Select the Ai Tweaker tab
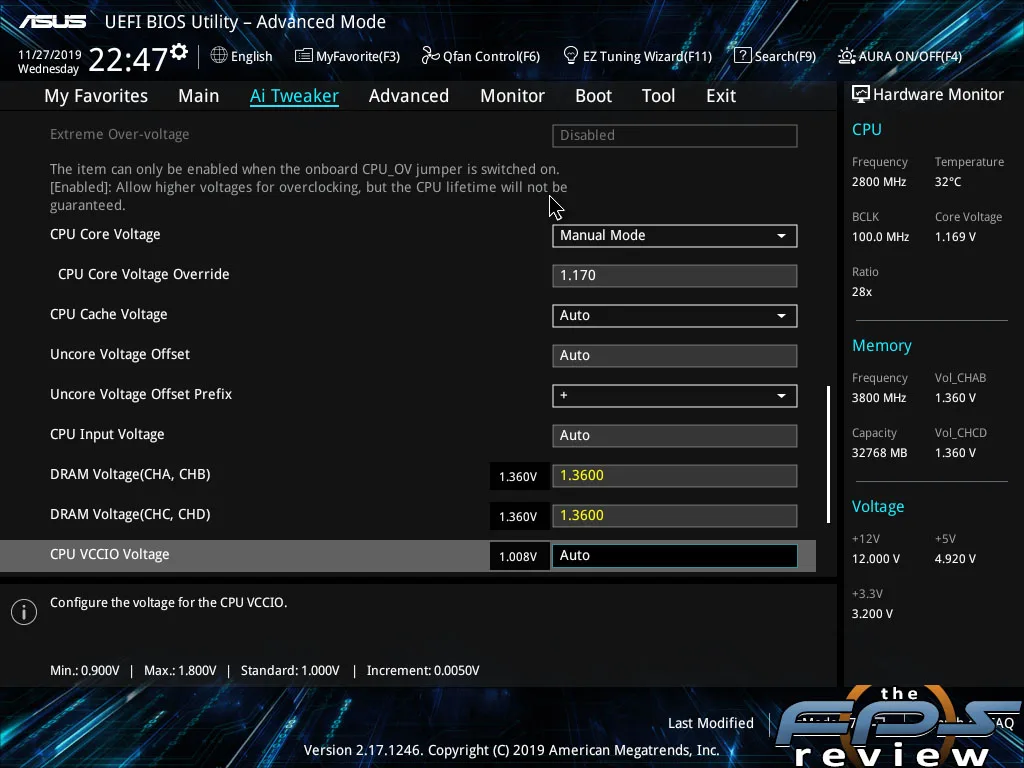 click(x=294, y=96)
